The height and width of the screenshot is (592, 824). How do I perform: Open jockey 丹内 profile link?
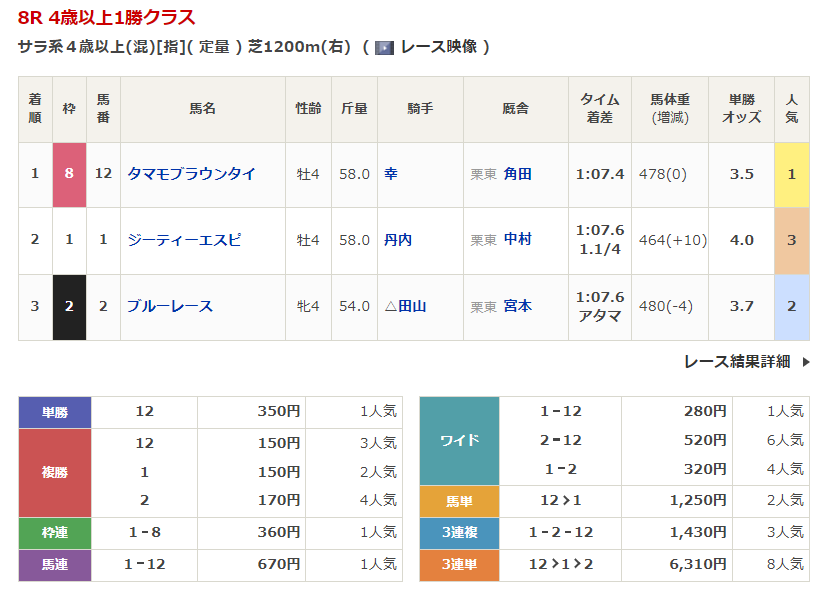coord(398,240)
